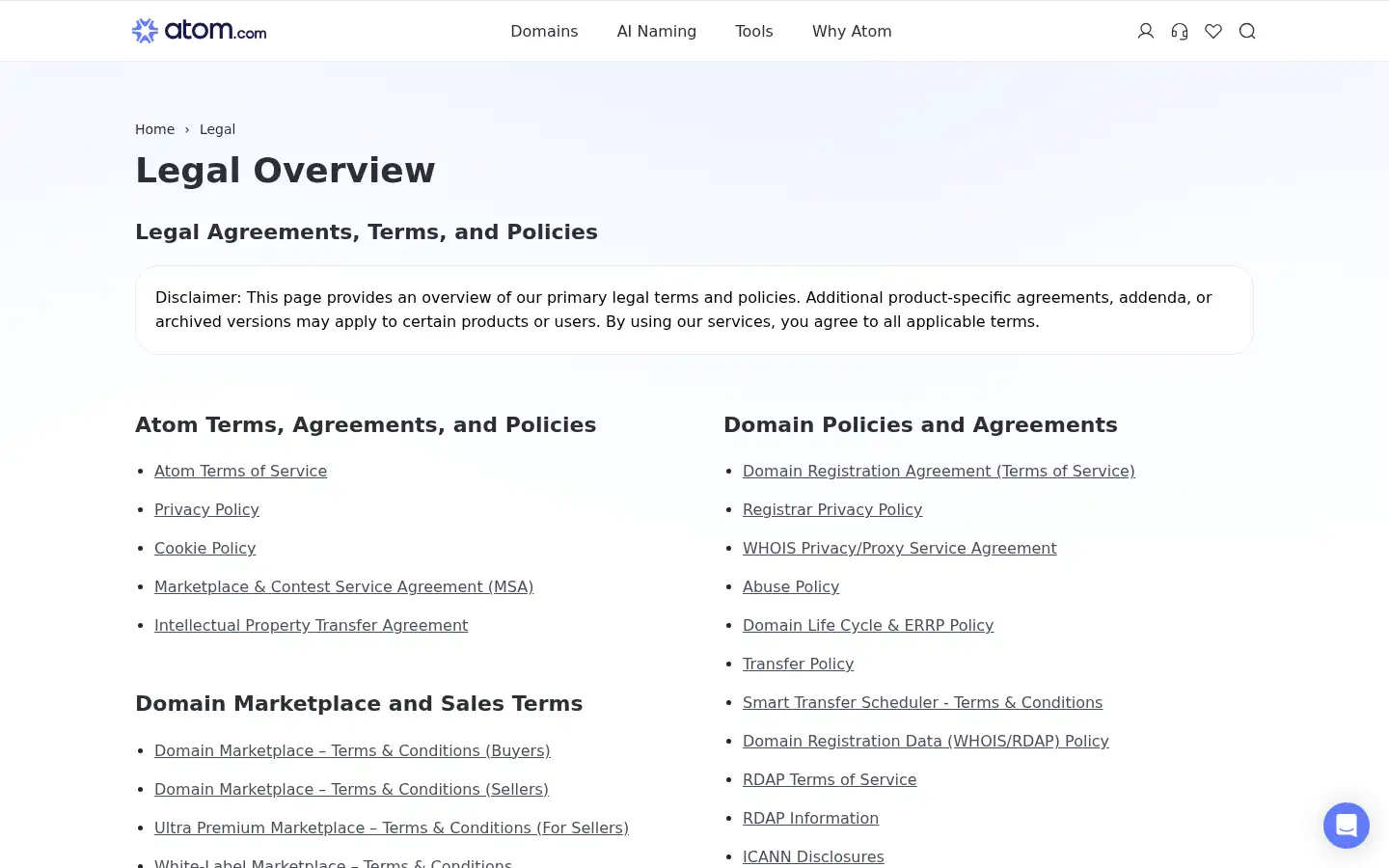
Task: Open WHOIS Privacy/Proxy Service Agreement
Action: tap(900, 548)
